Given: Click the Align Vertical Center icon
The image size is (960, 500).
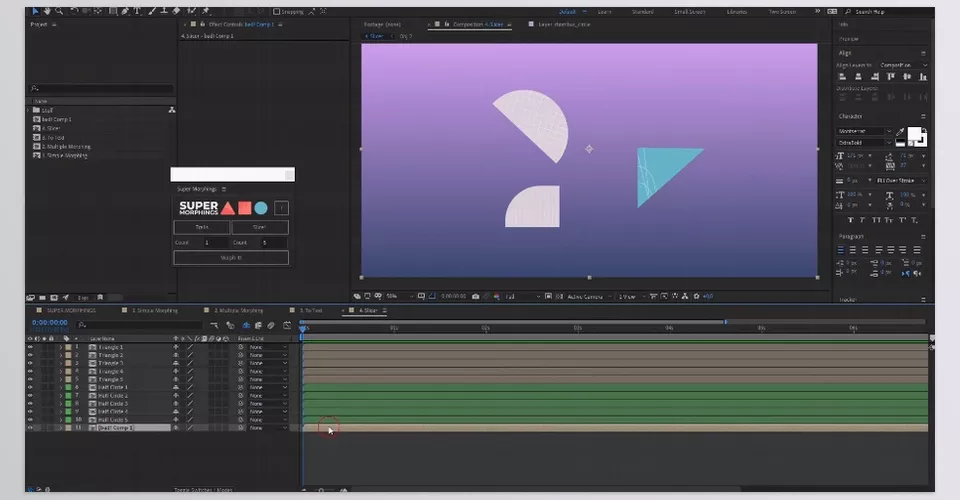Looking at the screenshot, I should (907, 76).
